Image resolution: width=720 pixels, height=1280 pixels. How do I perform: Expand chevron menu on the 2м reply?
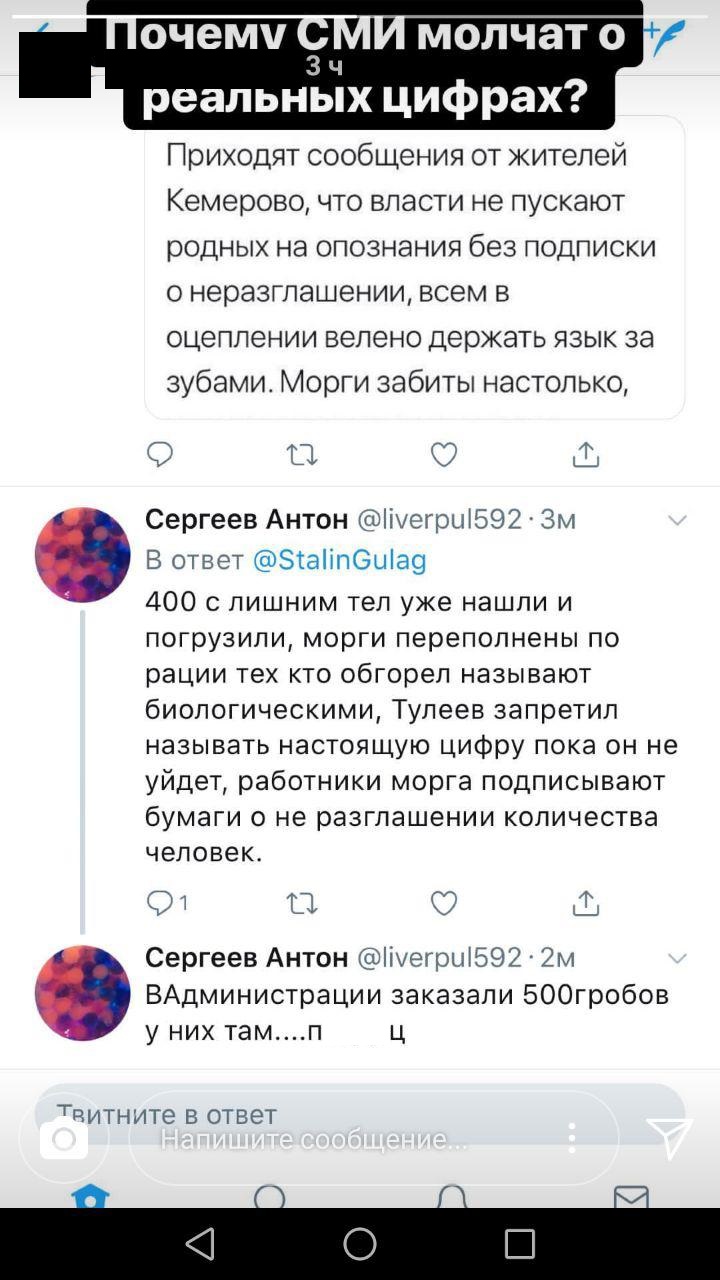(677, 958)
